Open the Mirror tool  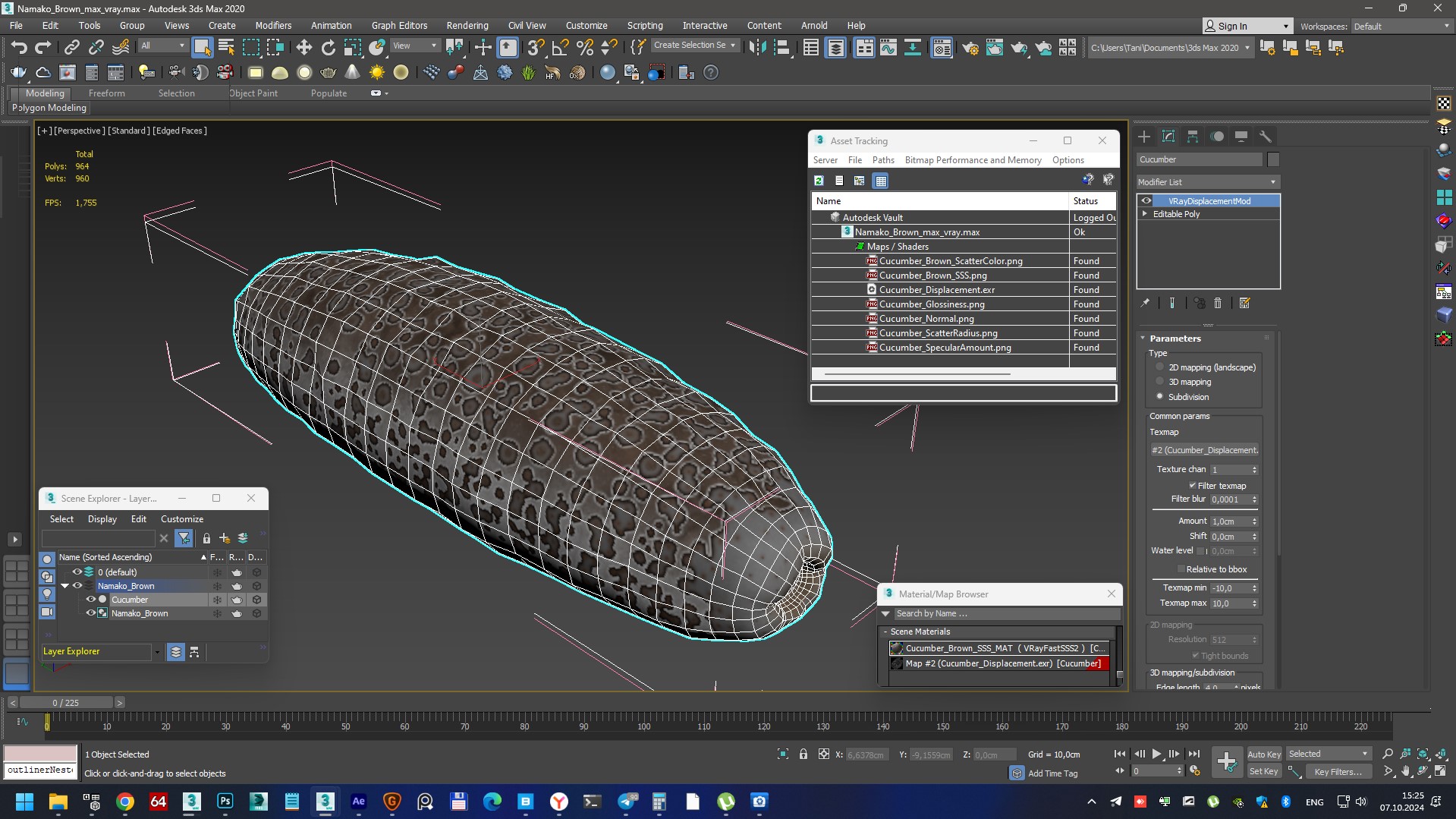757,48
